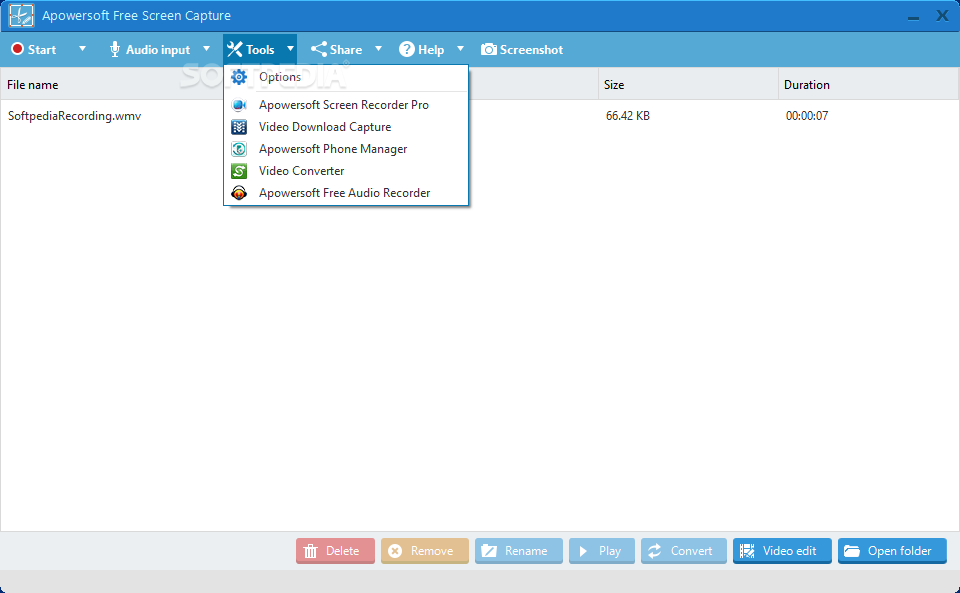This screenshot has height=593, width=960.
Task: Click the film strip Video edit icon
Action: tap(747, 551)
